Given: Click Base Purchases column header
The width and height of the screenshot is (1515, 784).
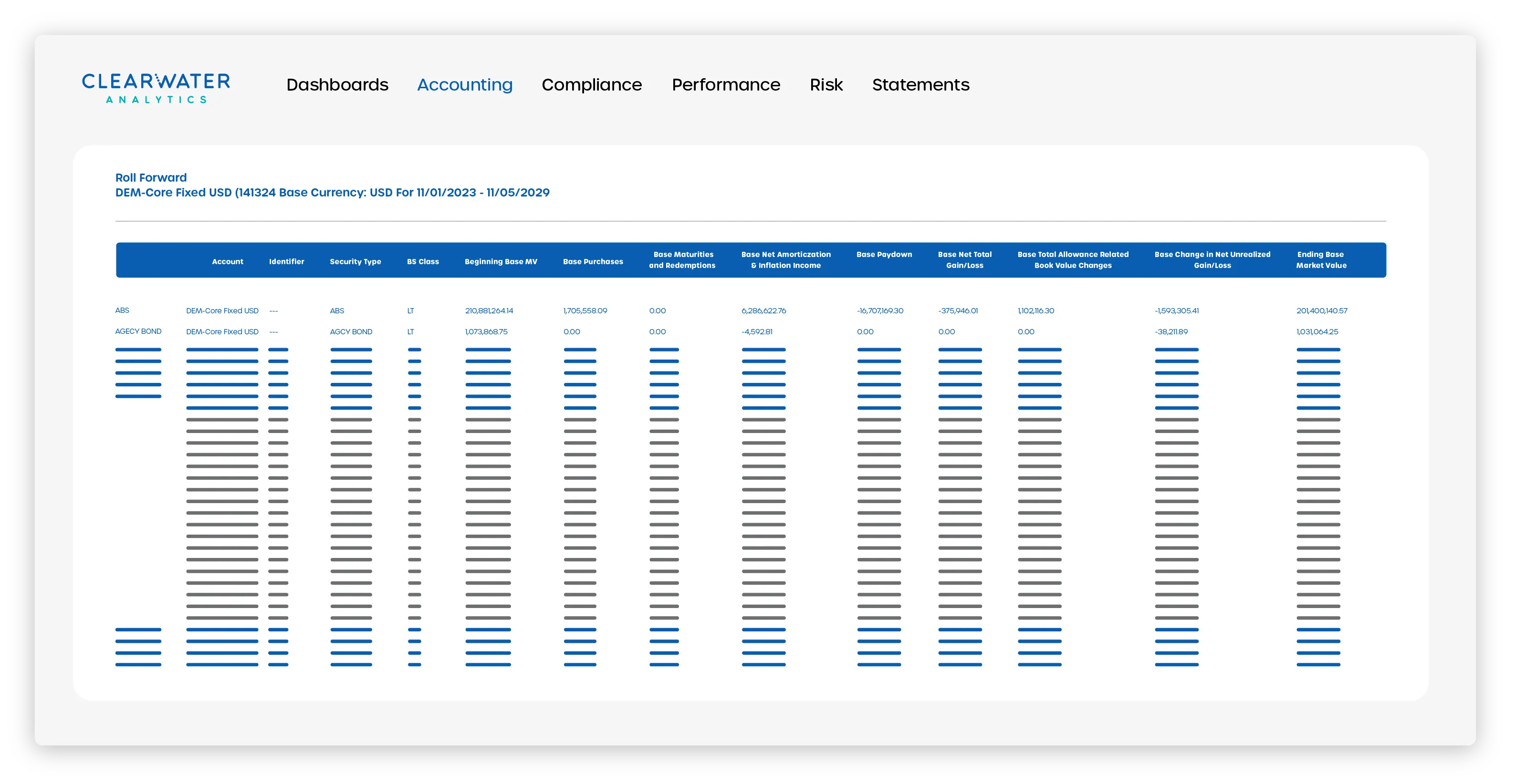Looking at the screenshot, I should tap(593, 261).
